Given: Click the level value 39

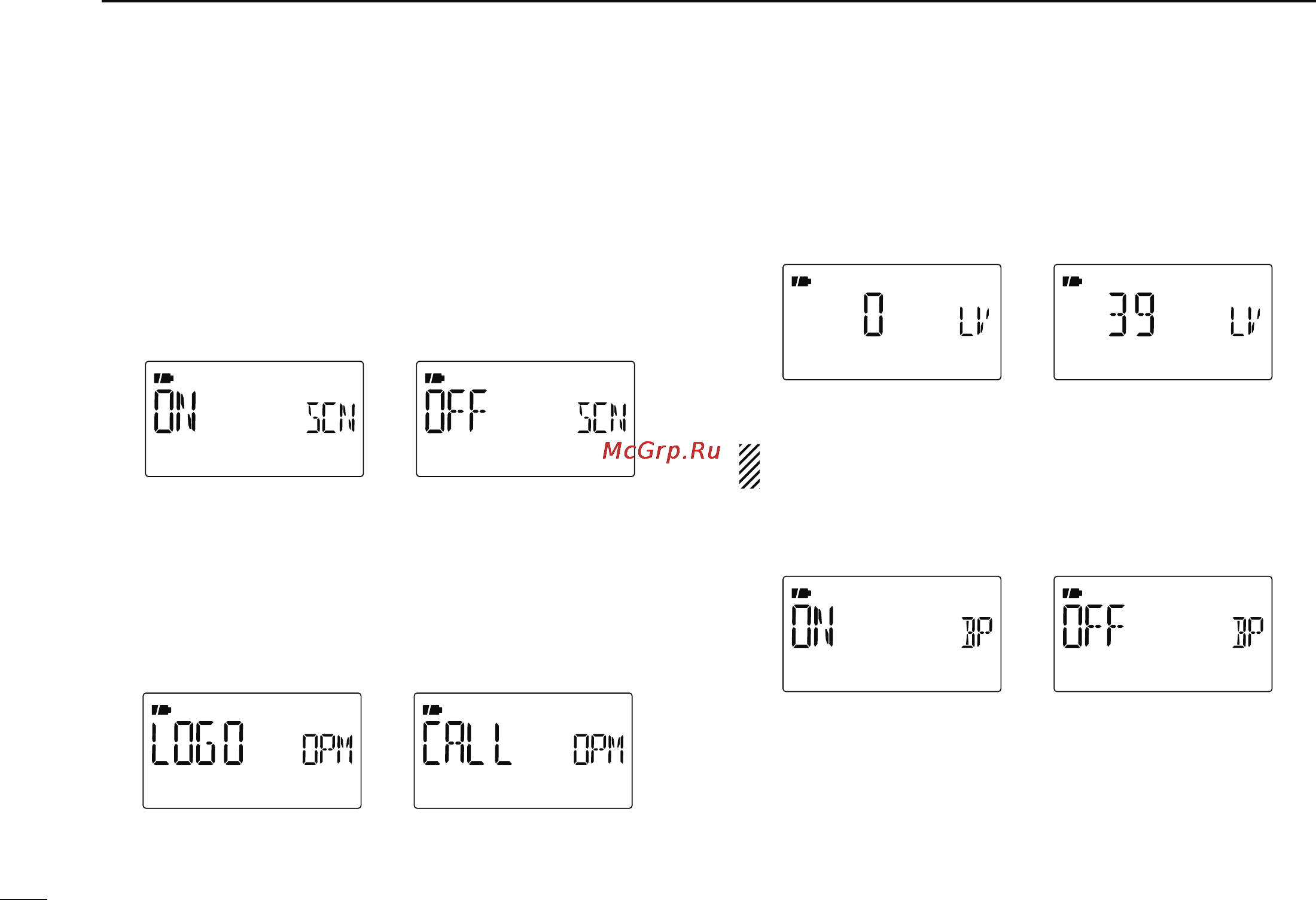Looking at the screenshot, I should click(1132, 314).
